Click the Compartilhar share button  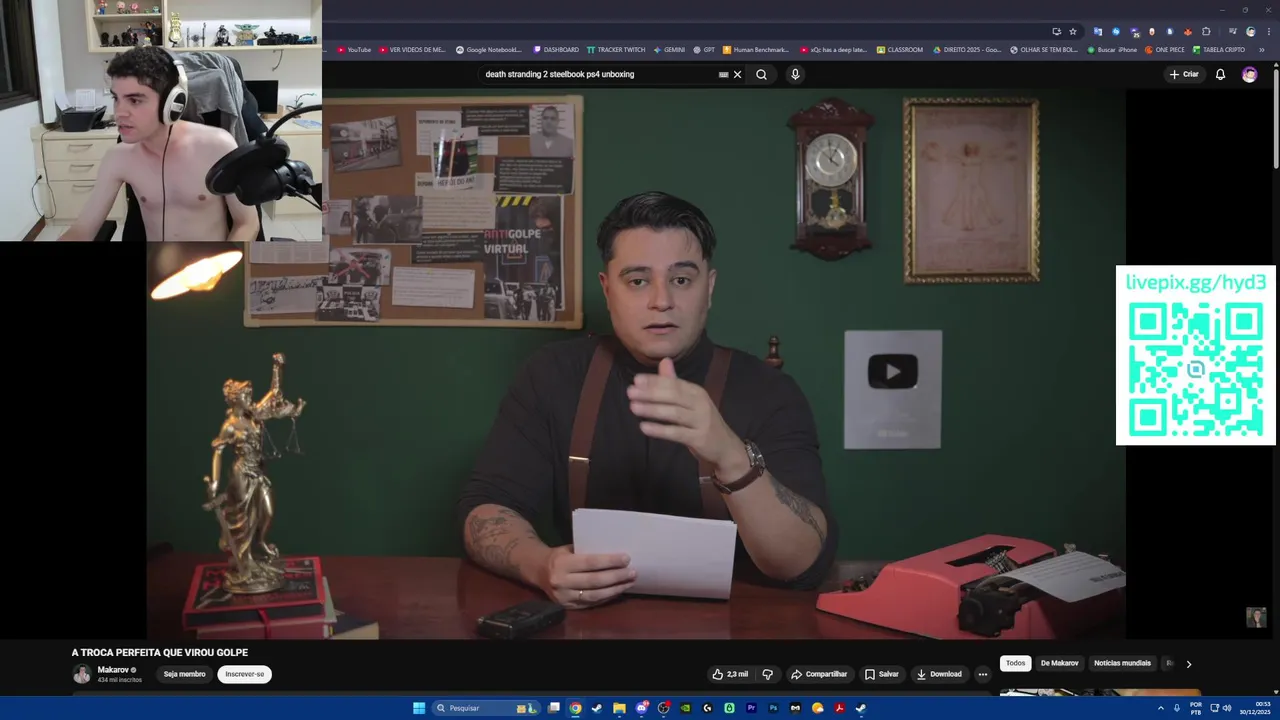pyautogui.click(x=818, y=674)
